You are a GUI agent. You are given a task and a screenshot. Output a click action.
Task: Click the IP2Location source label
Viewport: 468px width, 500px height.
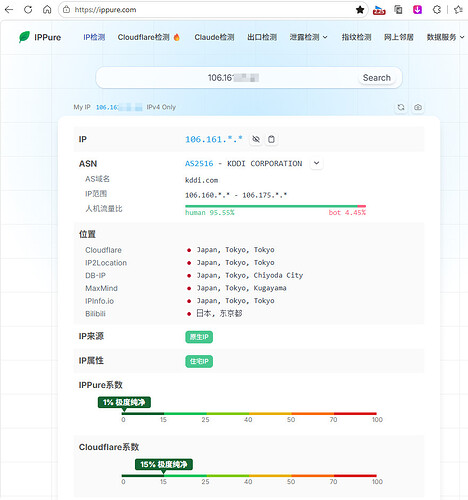tap(106, 263)
